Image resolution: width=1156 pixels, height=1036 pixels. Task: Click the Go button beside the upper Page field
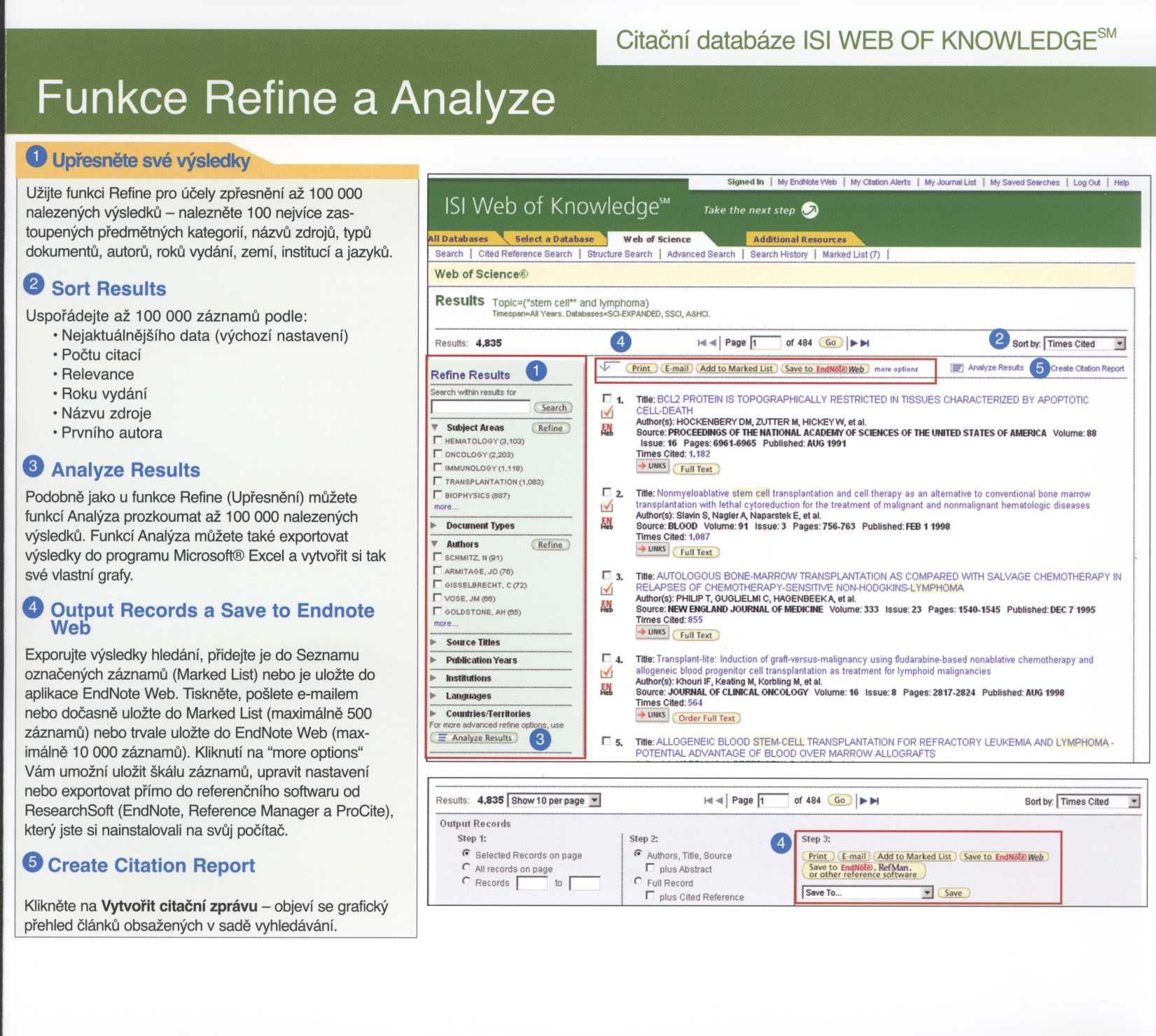click(x=830, y=342)
